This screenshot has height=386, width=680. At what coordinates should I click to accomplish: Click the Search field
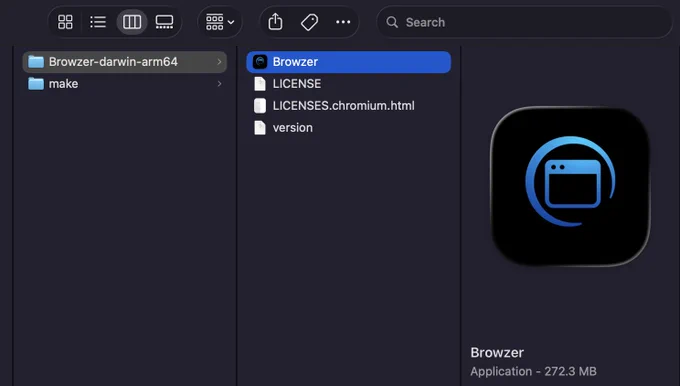(524, 22)
